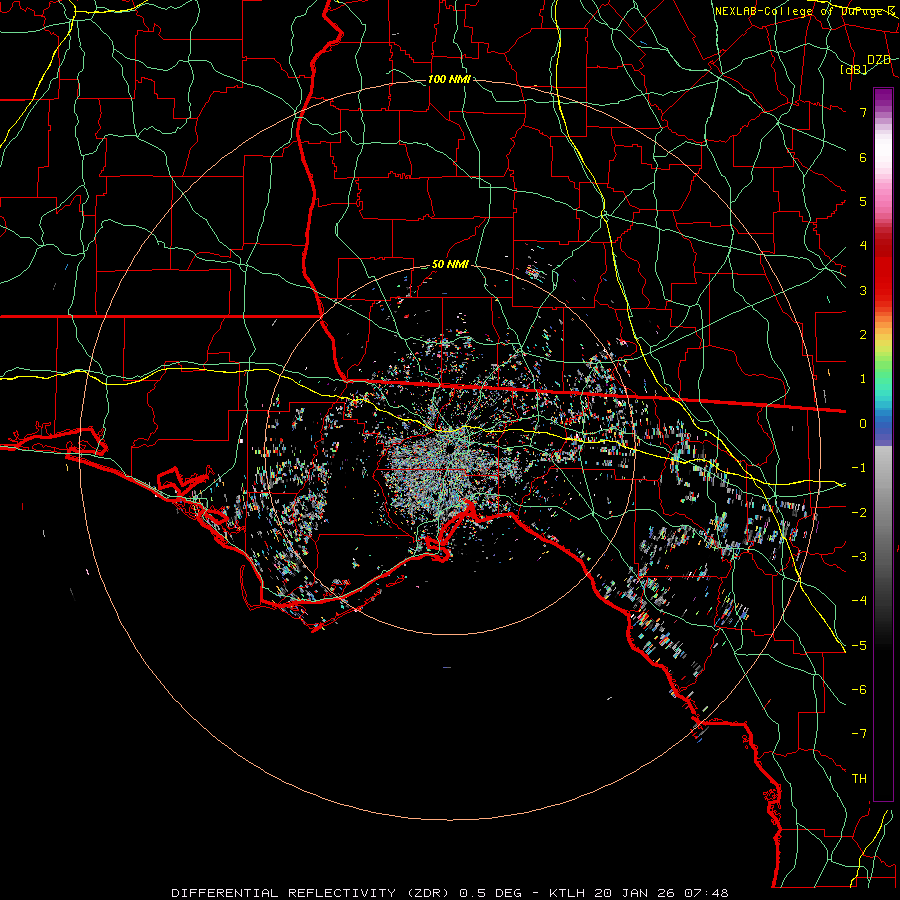Select the 1 value on the color scale

click(863, 379)
